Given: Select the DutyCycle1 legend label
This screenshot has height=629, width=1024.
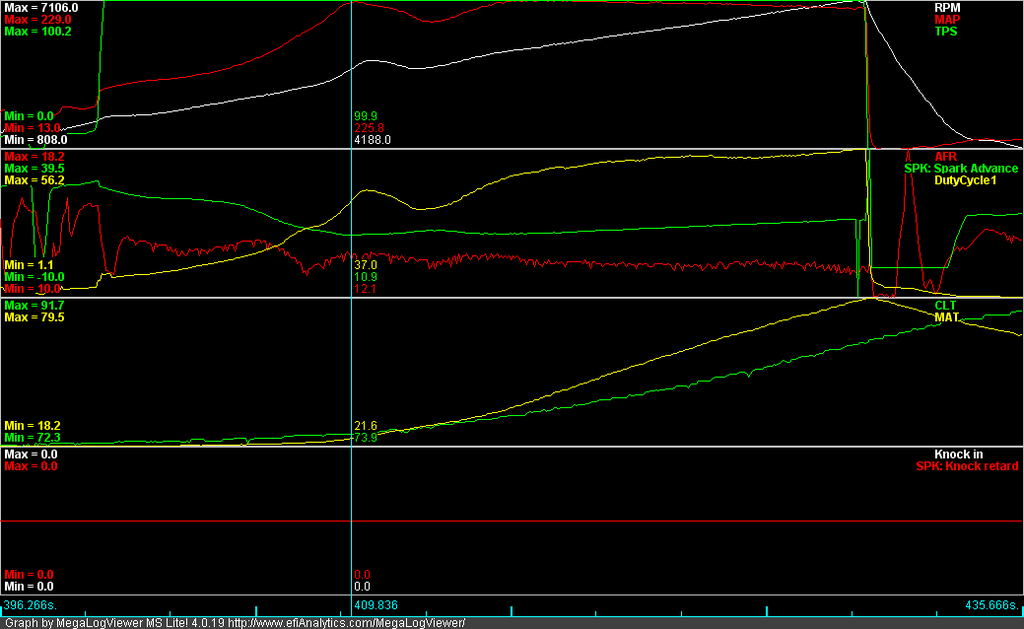Looking at the screenshot, I should 965,180.
